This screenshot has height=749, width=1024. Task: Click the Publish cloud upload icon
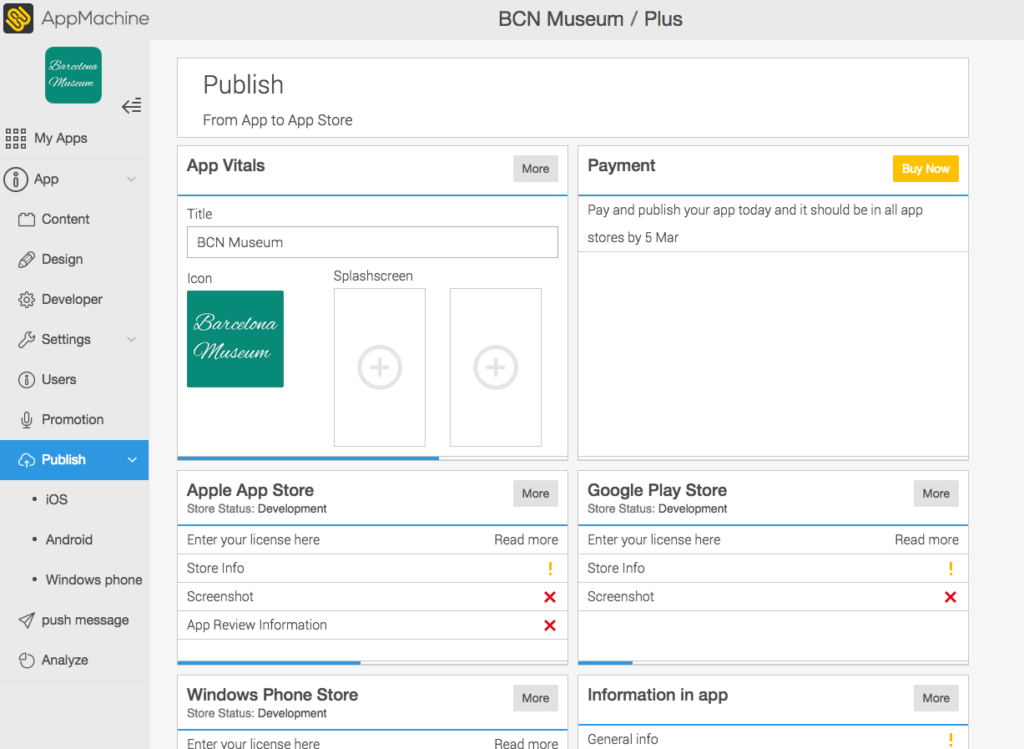(x=26, y=460)
